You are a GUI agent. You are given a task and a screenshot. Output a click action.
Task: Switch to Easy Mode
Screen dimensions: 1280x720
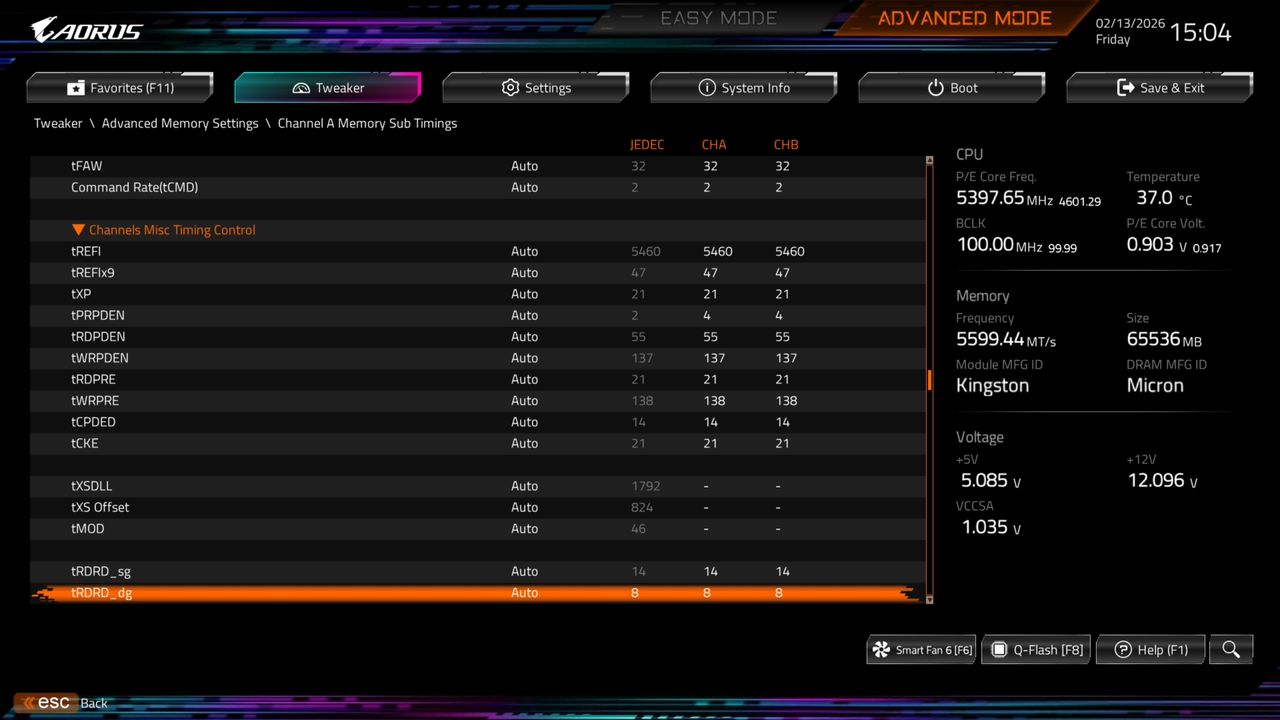718,17
